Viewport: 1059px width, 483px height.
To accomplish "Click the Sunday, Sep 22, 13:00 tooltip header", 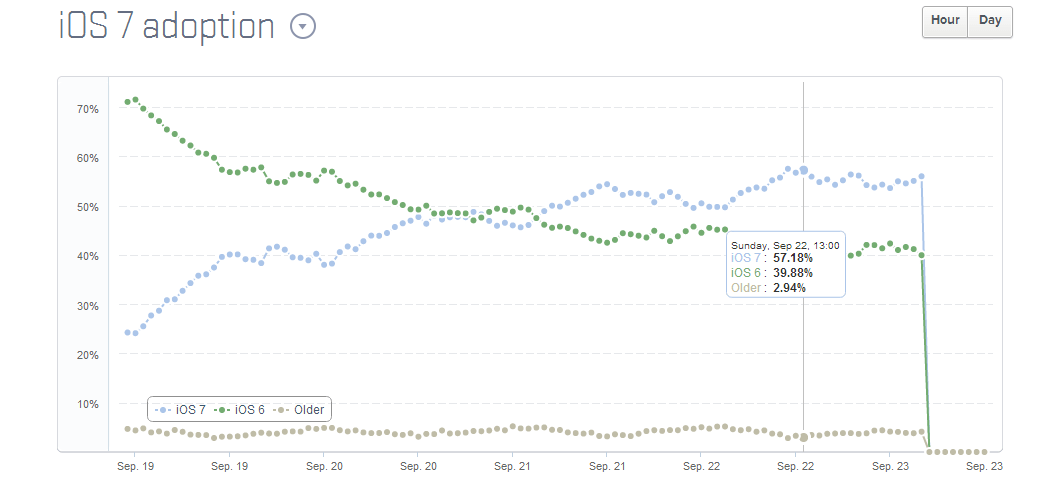I will coord(785,244).
